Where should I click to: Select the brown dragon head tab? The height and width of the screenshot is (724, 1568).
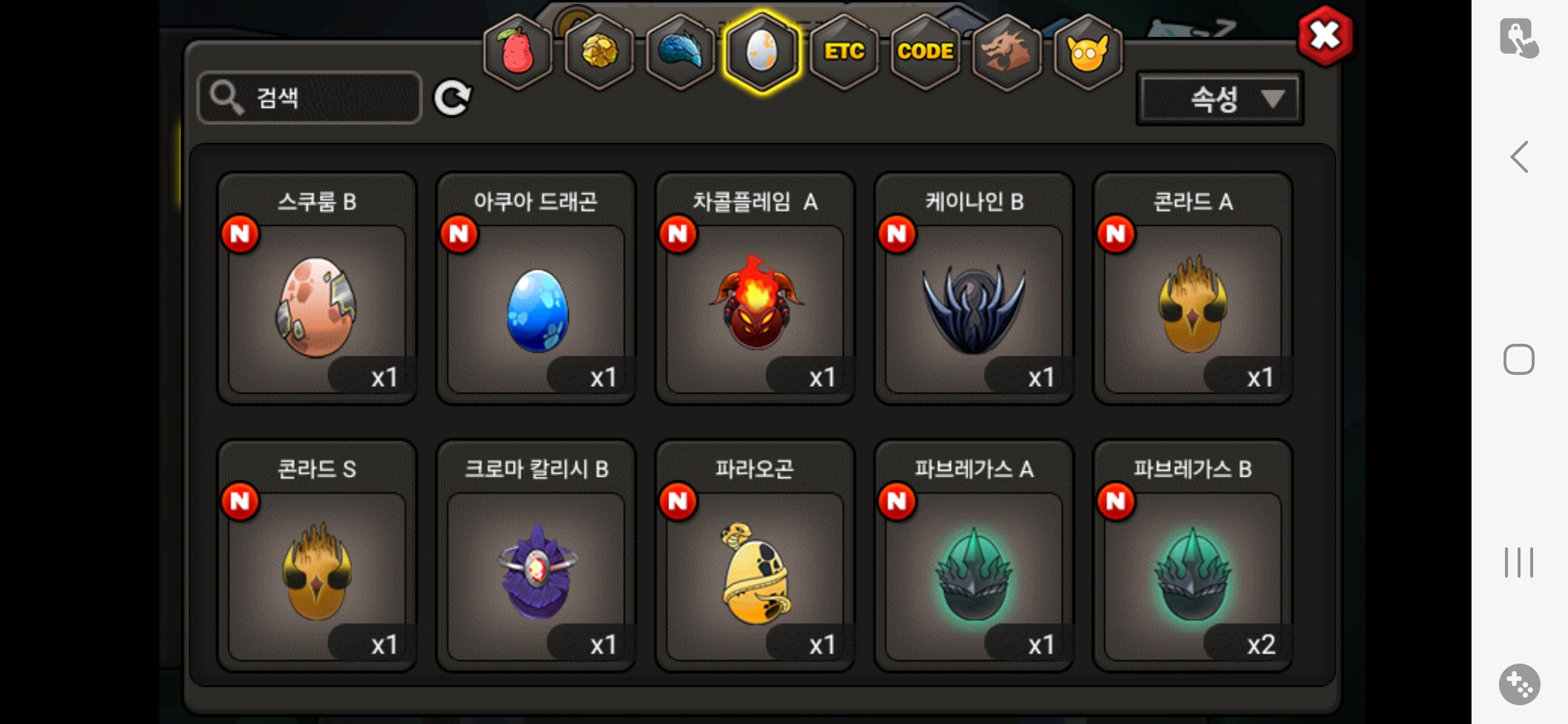point(1006,51)
